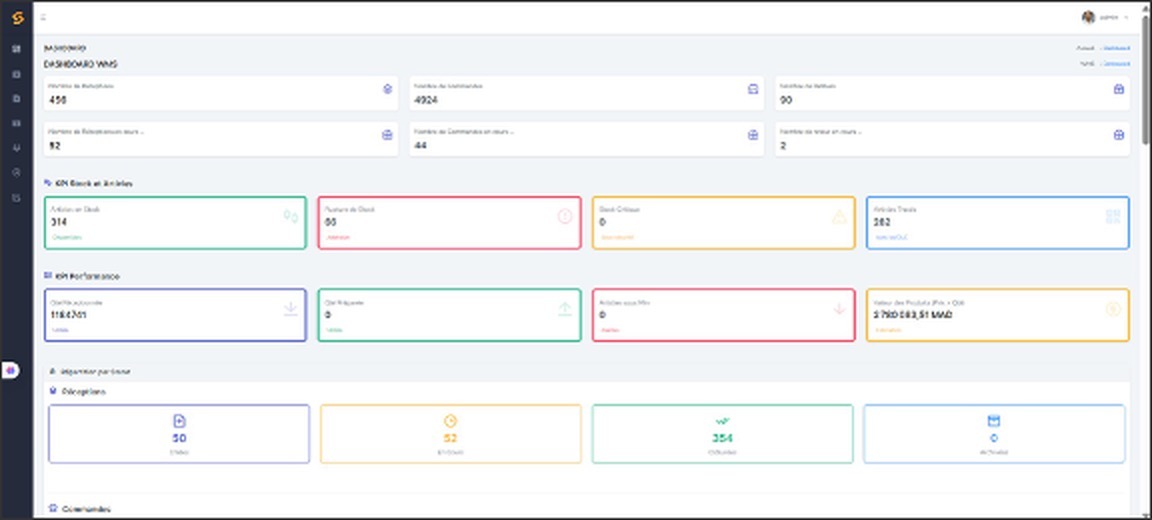Click the icon on the 90 card
Viewport: 1152px width, 520px height.
point(1118,89)
